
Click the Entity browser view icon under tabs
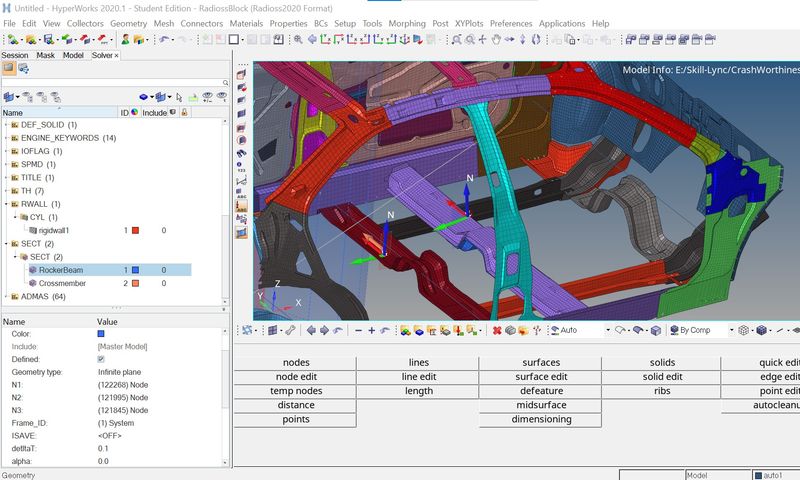pyautogui.click(x=9, y=68)
